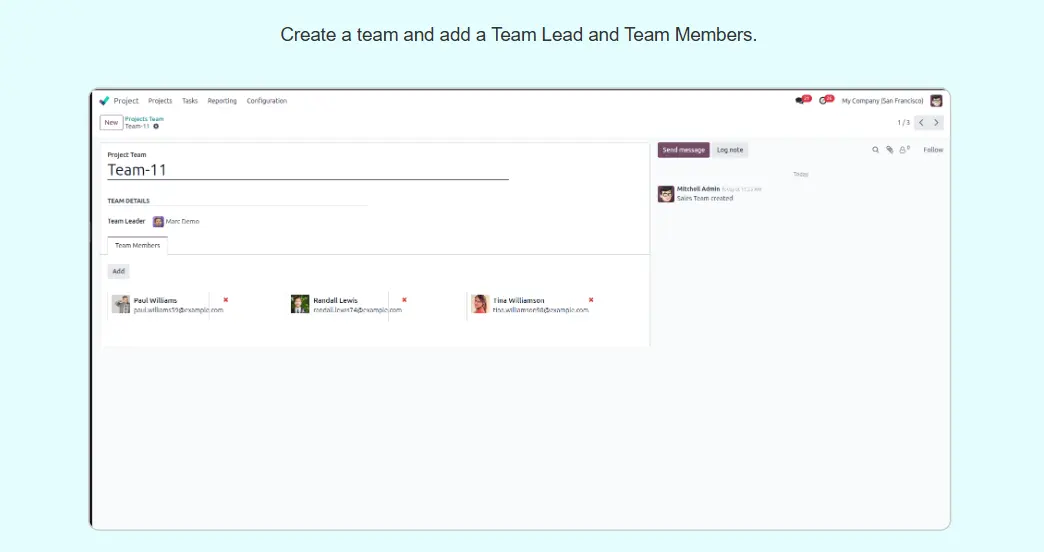Open the conversations chat bubble icon

800,101
